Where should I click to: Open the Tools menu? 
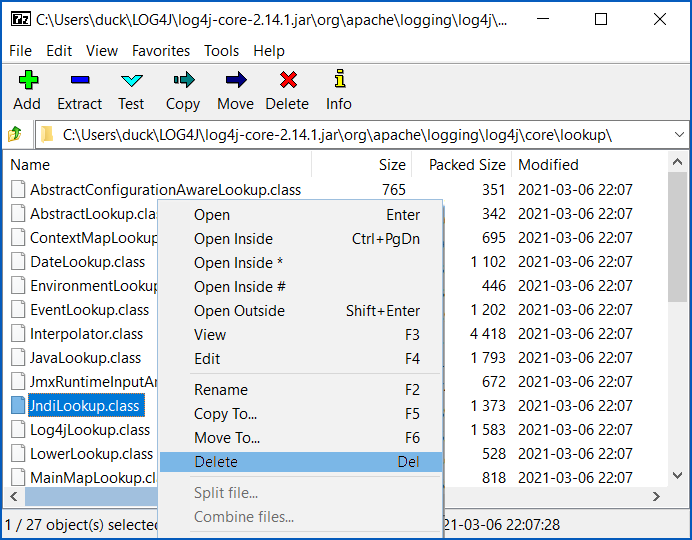(x=222, y=51)
